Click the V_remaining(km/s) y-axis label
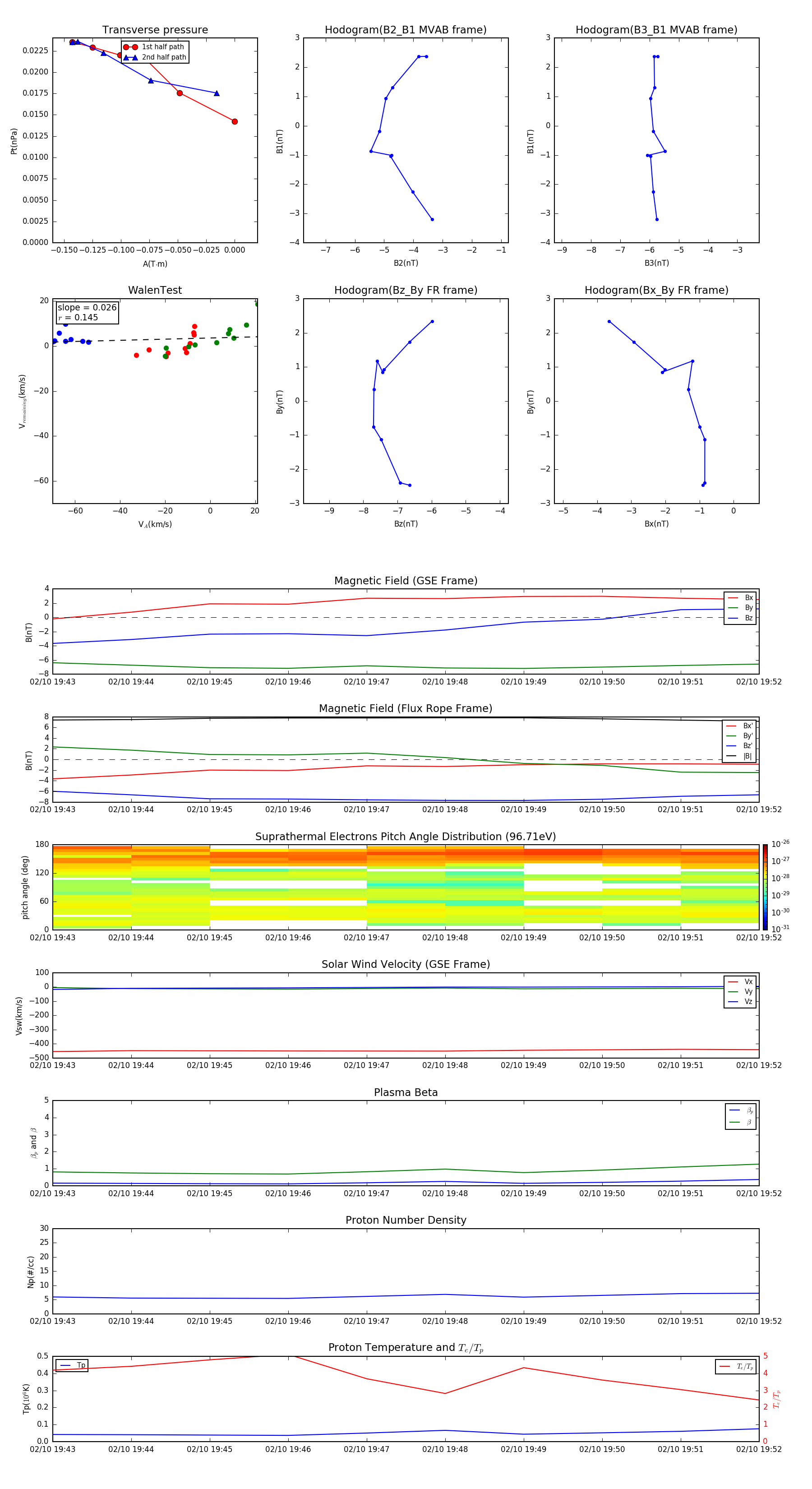812x1489 pixels. tap(22, 401)
